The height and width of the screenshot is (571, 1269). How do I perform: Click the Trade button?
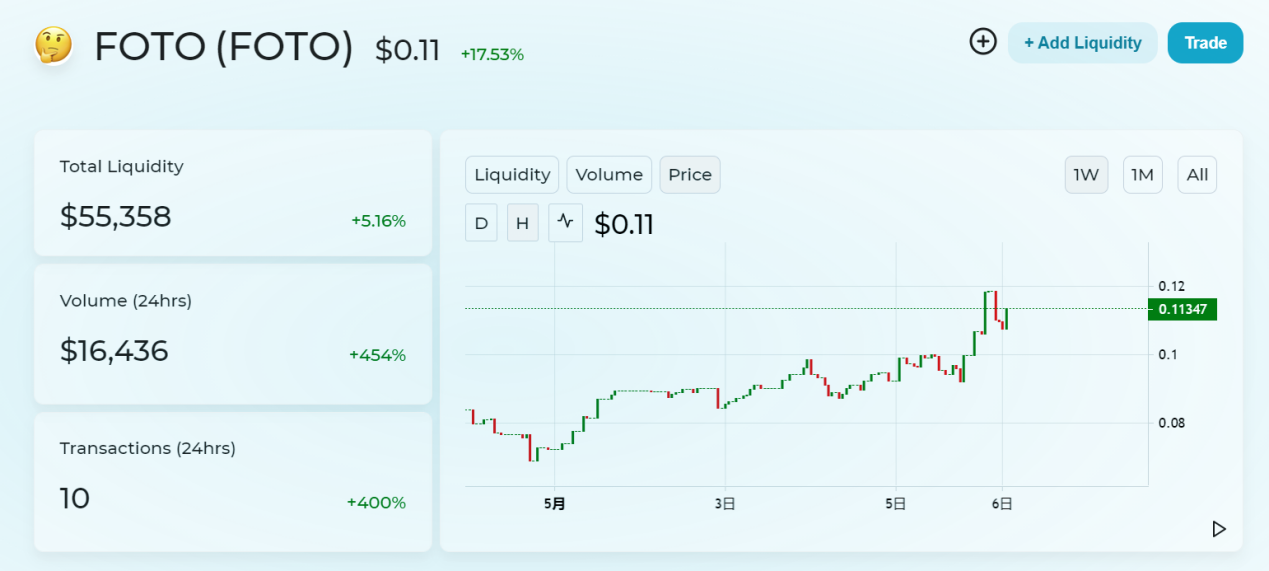[x=1205, y=43]
